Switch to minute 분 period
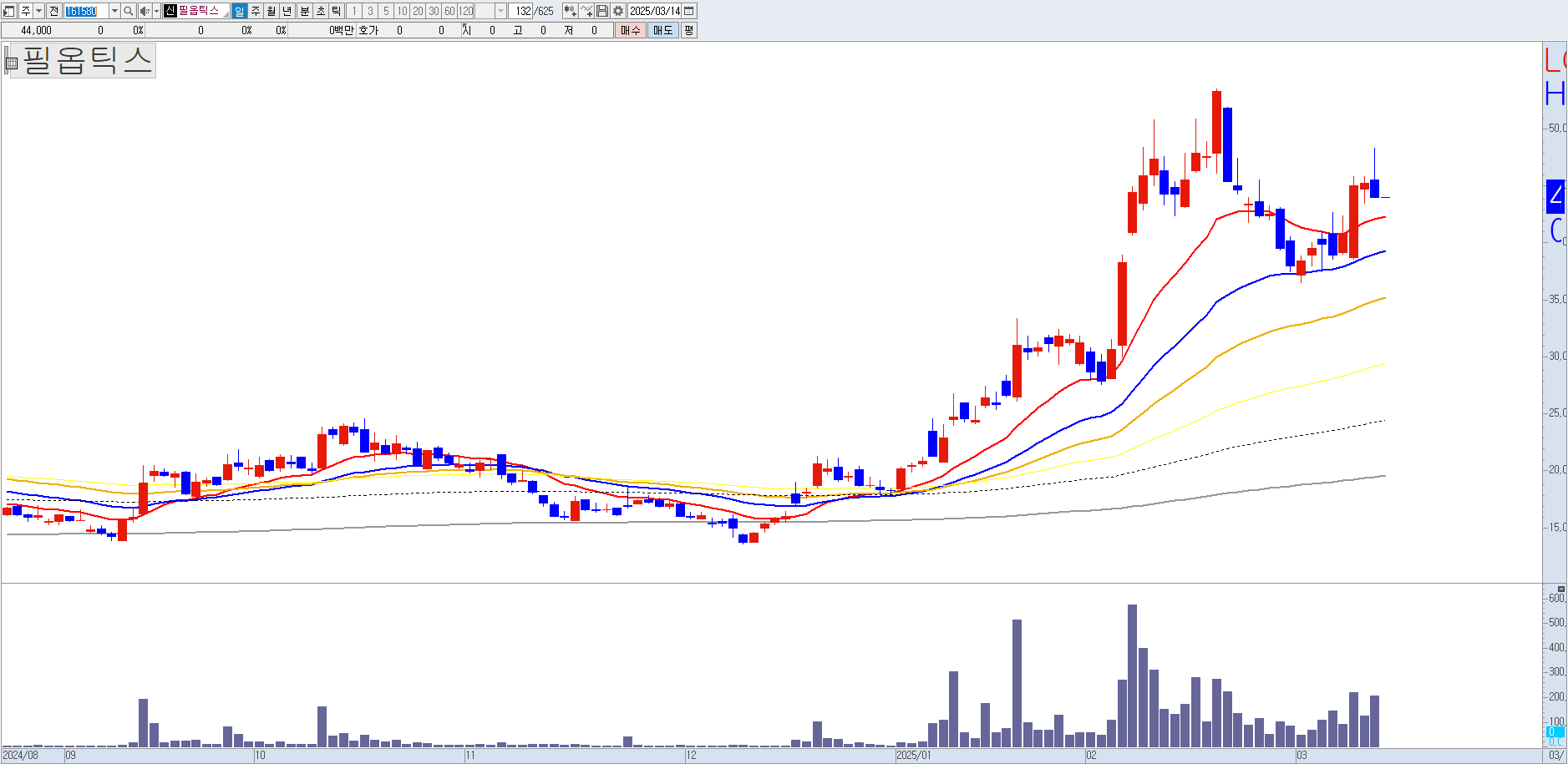 305,11
